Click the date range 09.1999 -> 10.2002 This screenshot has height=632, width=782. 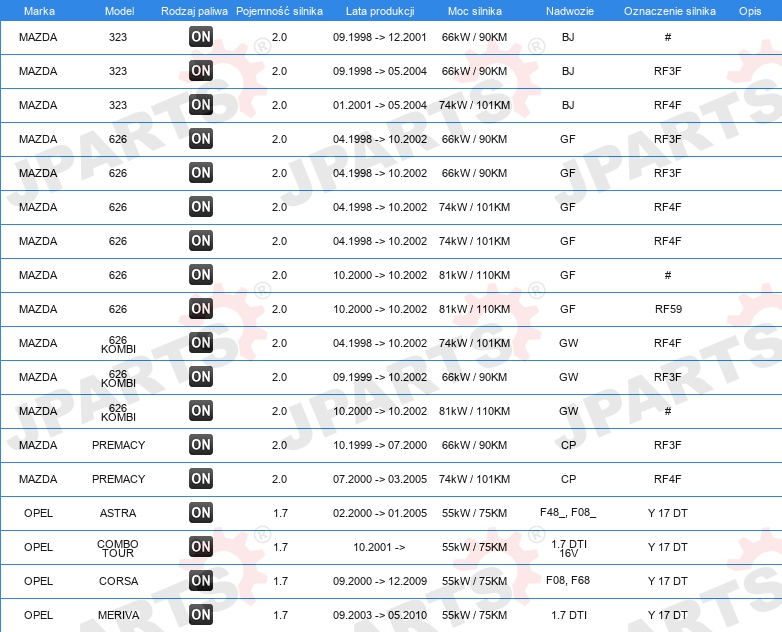[380, 377]
